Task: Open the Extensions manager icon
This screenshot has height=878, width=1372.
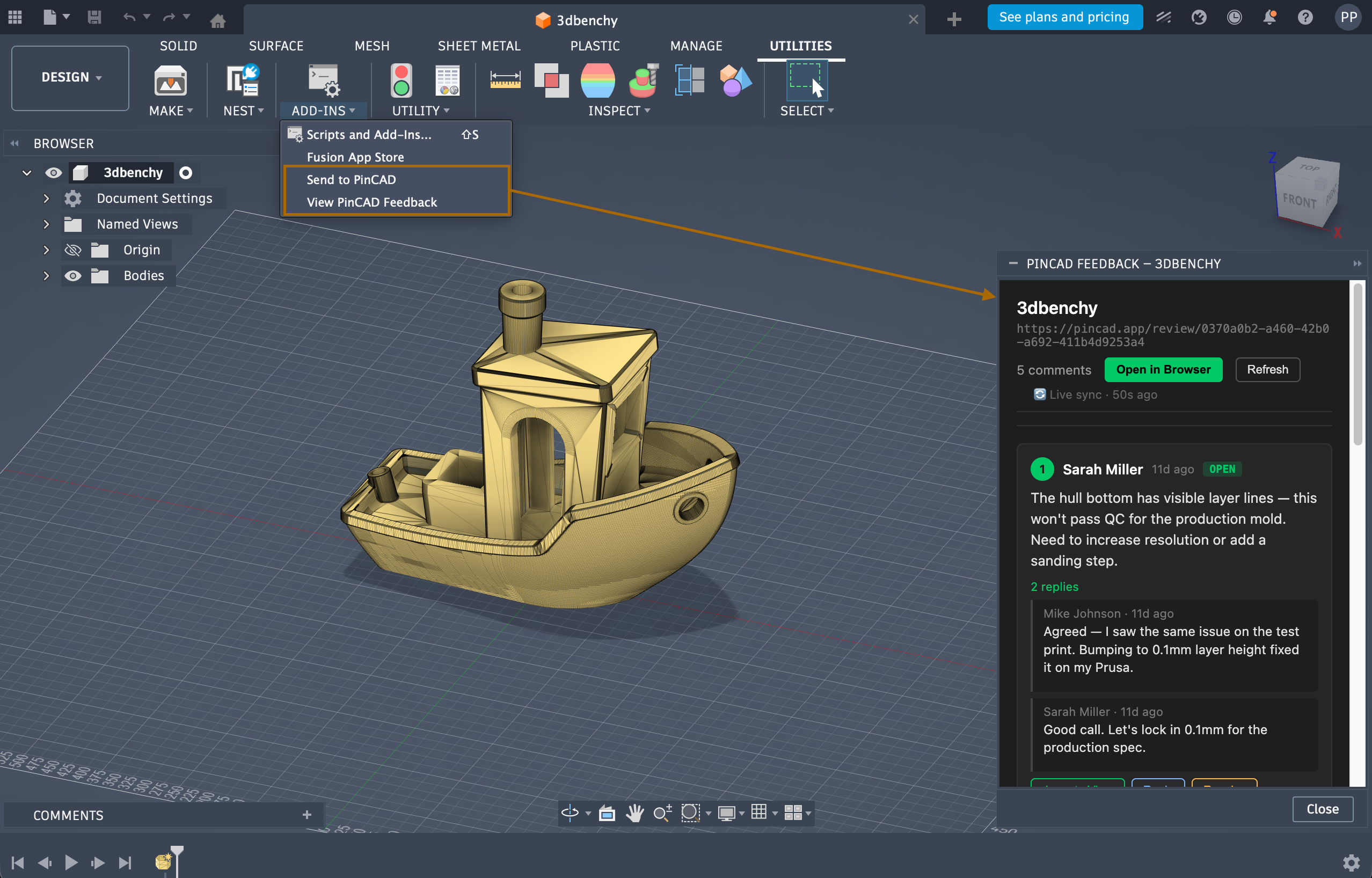Action: (1163, 17)
